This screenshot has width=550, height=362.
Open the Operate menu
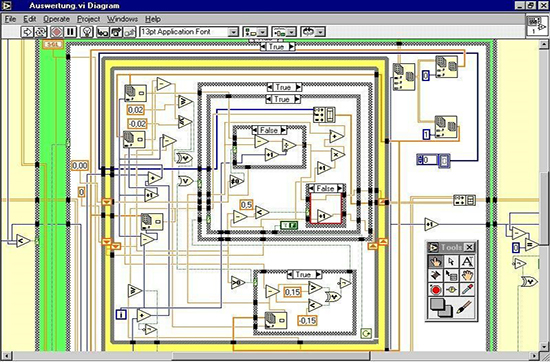point(56,19)
